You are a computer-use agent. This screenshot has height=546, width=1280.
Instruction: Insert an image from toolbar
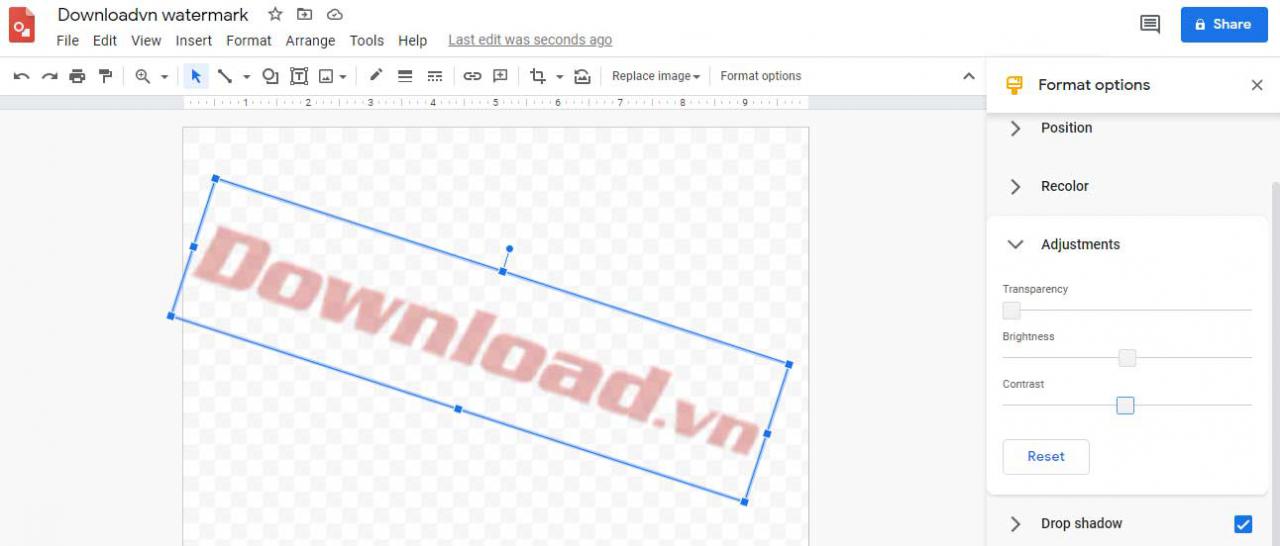(x=326, y=76)
